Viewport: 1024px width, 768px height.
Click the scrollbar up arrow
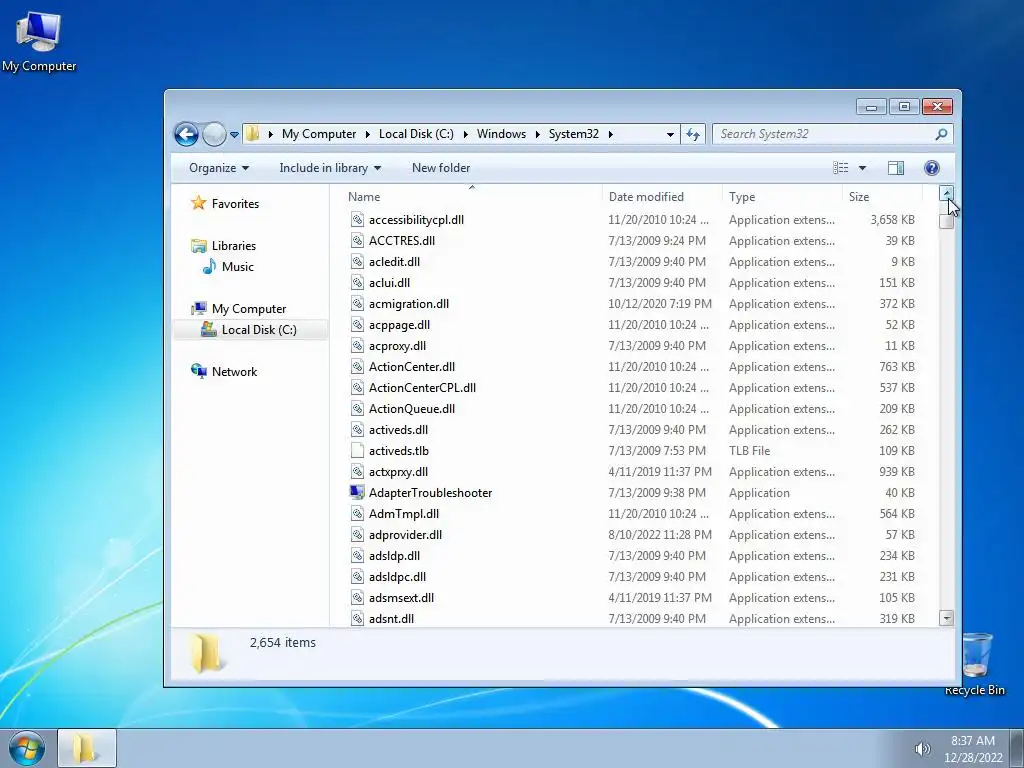coord(946,193)
